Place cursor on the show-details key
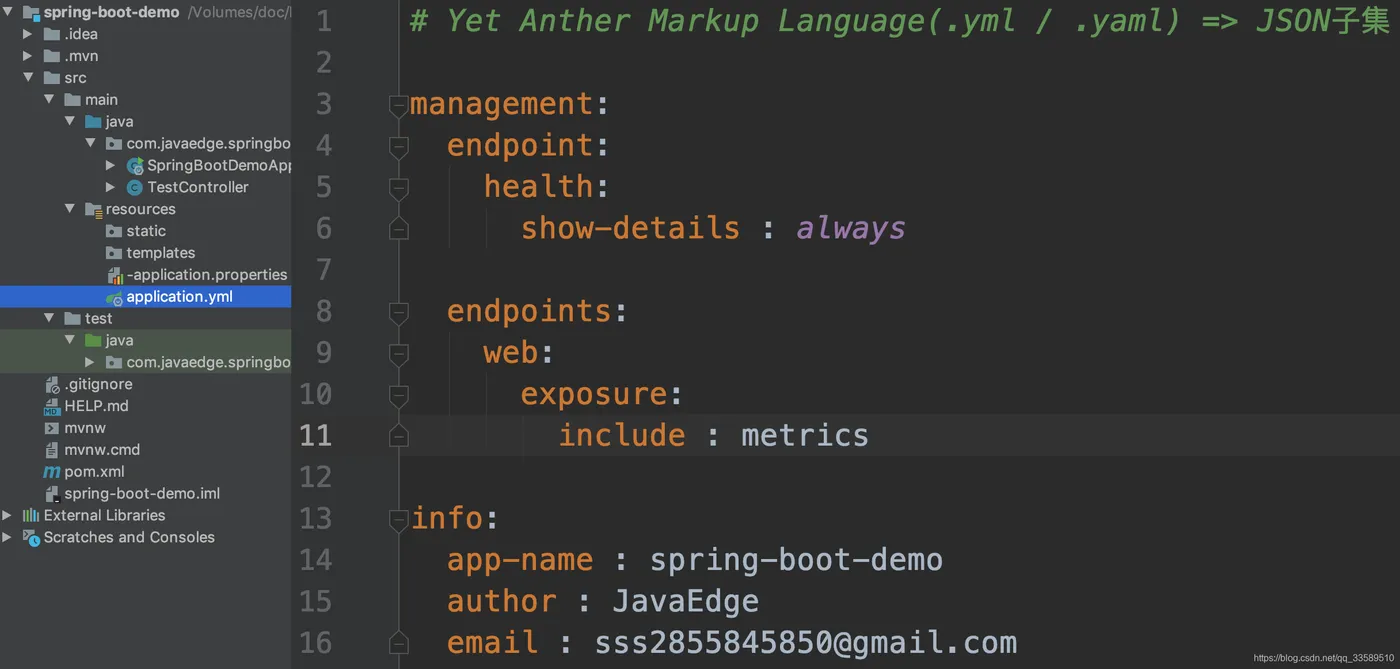The image size is (1400, 669). tap(630, 228)
